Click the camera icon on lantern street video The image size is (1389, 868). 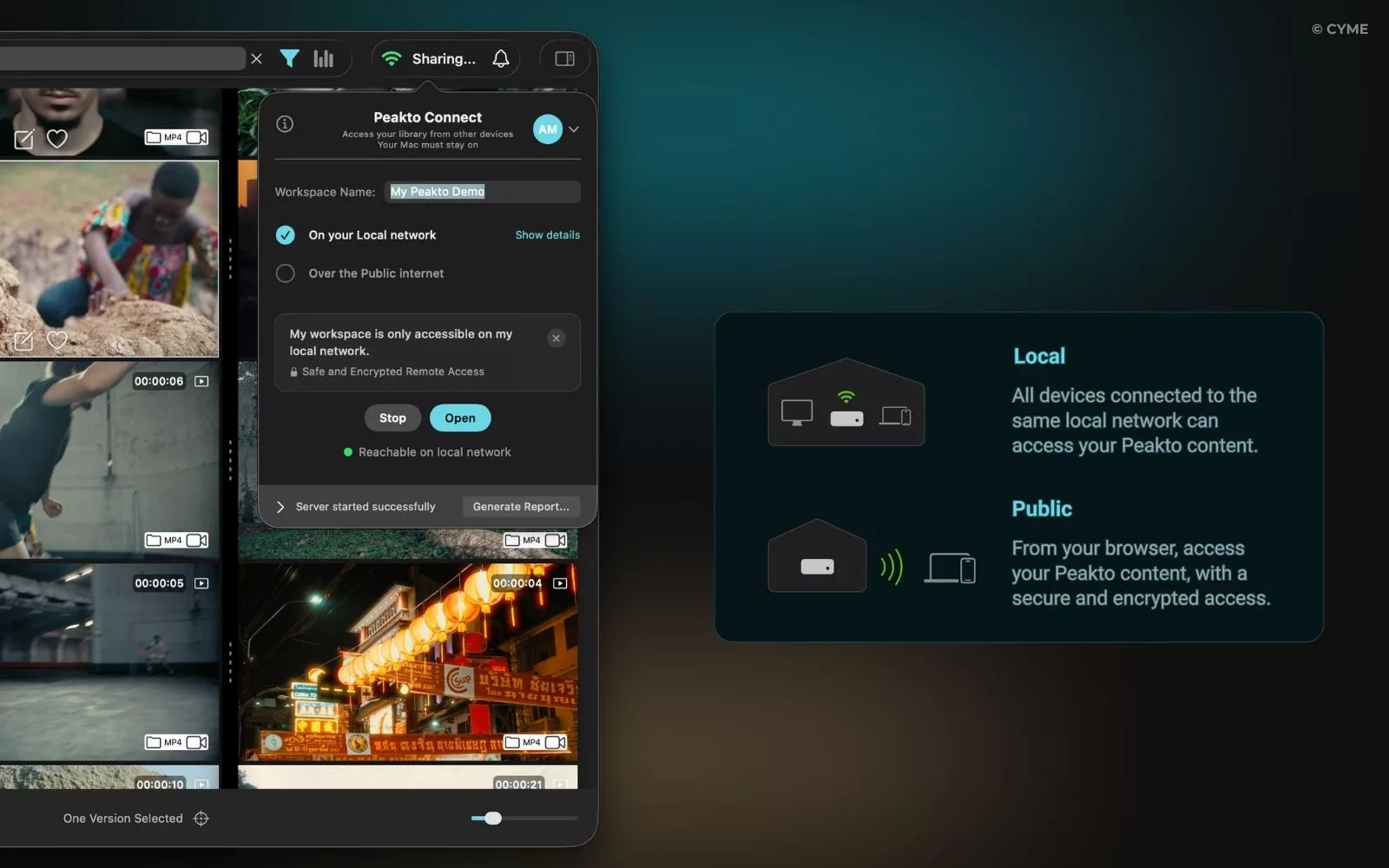click(556, 743)
